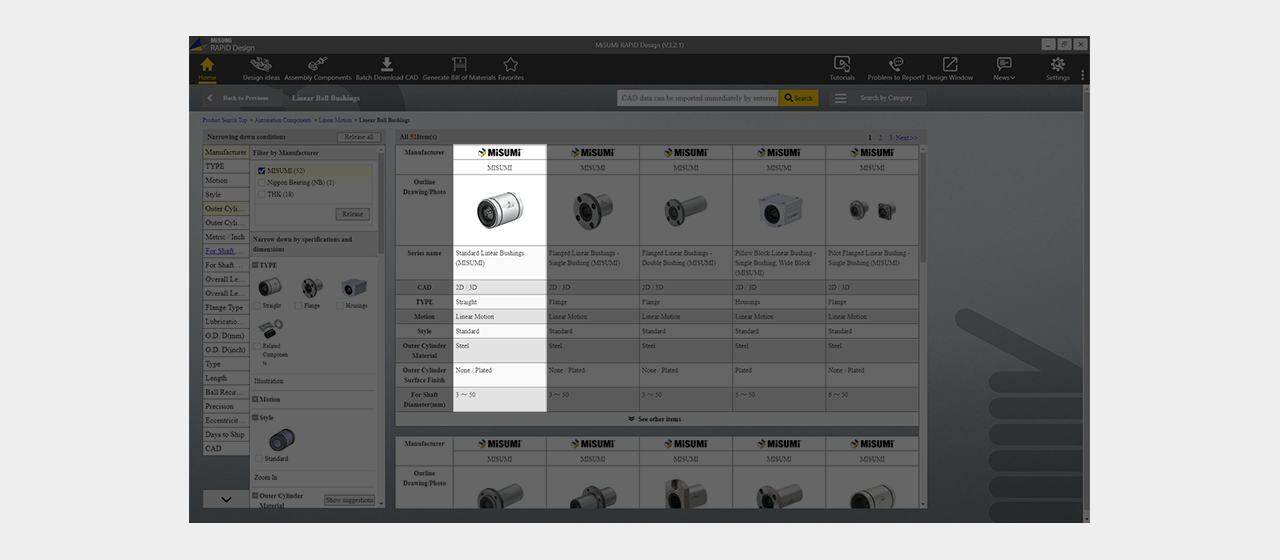Check the THK (18) checkbox
Image resolution: width=1280 pixels, height=560 pixels.
pyautogui.click(x=262, y=195)
